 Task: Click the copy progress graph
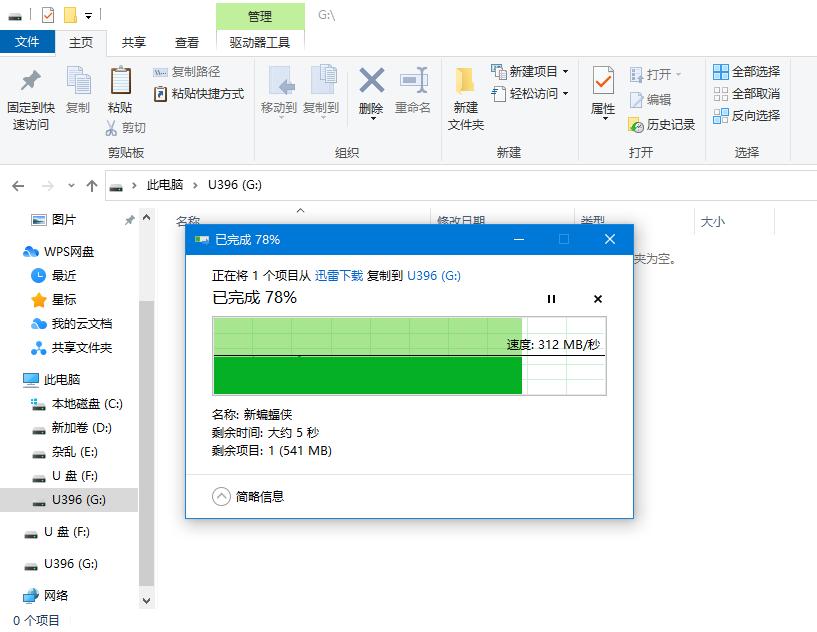(x=409, y=356)
